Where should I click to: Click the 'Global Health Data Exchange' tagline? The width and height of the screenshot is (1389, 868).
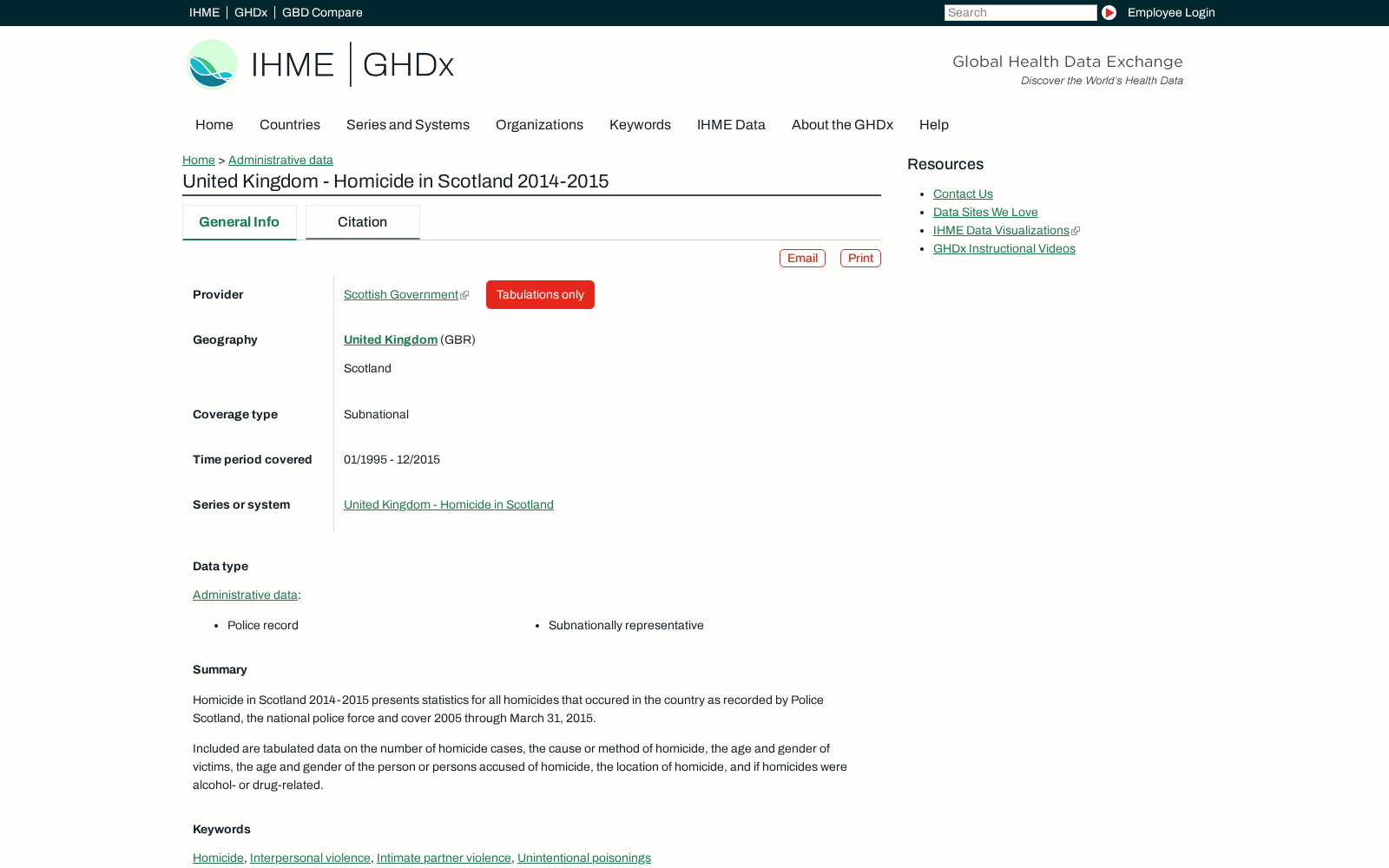point(1068,62)
